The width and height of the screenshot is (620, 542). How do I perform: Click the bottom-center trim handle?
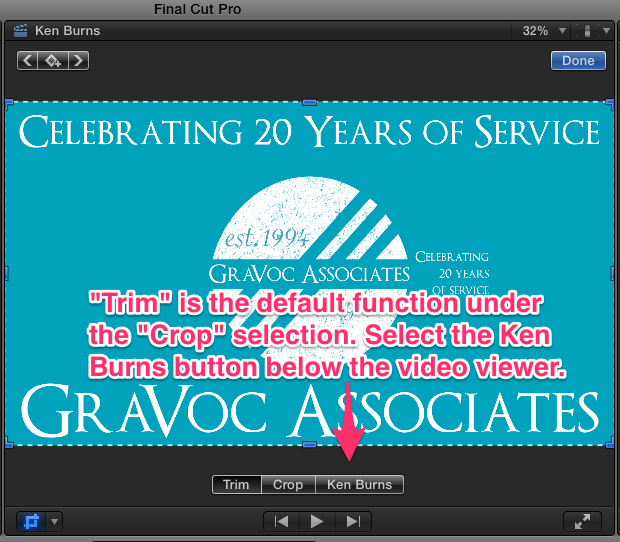pos(309,445)
